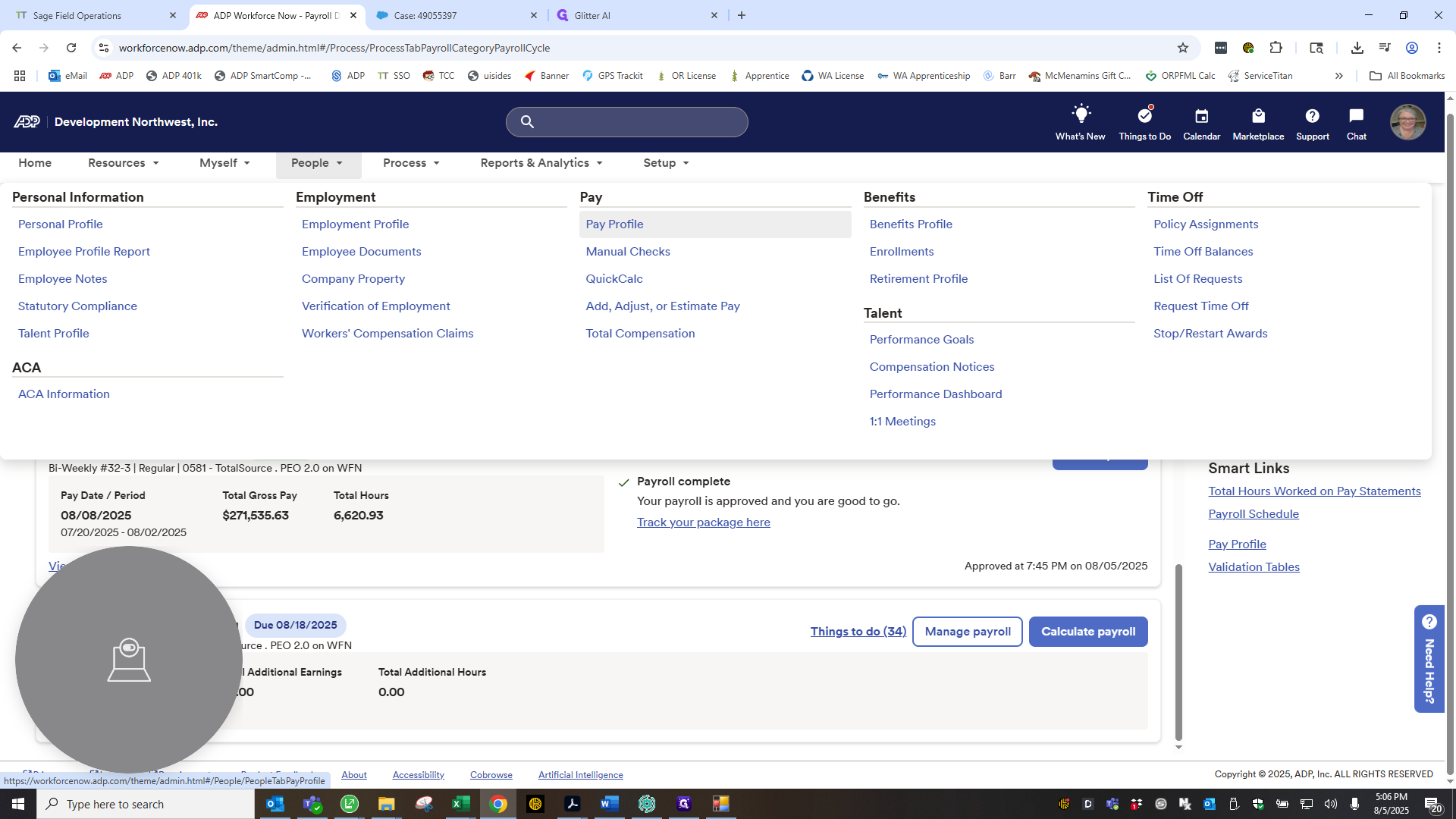Open Windows Start menu
1456x819 pixels.
18,804
